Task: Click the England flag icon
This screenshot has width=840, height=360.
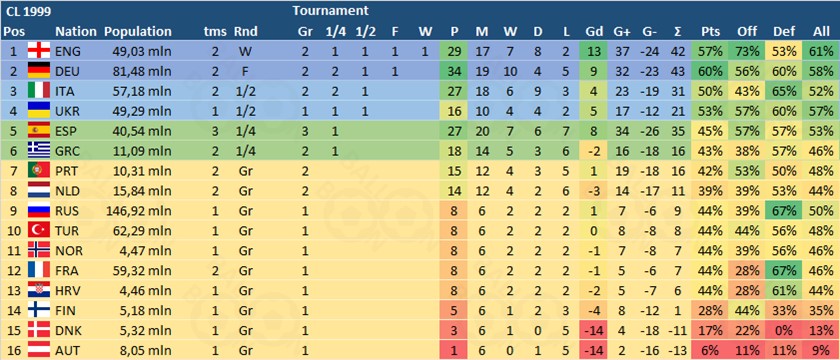Action: 38,51
